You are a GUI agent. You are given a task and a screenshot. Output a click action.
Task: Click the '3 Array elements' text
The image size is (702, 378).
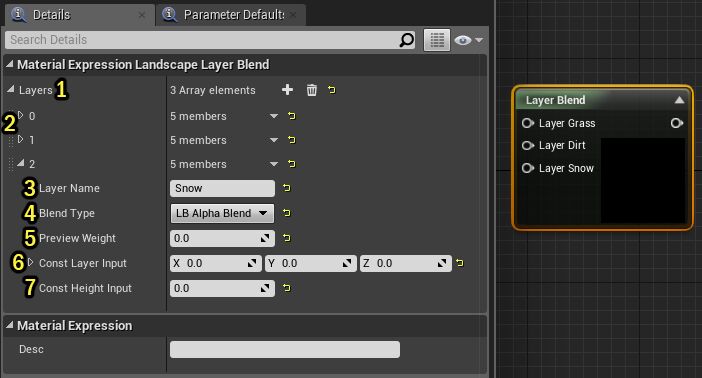(213, 90)
